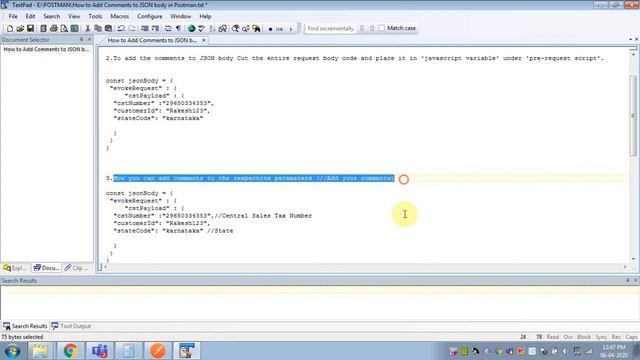Open Print Preview from toolbar
This screenshot has width=640, height=360.
[64, 29]
